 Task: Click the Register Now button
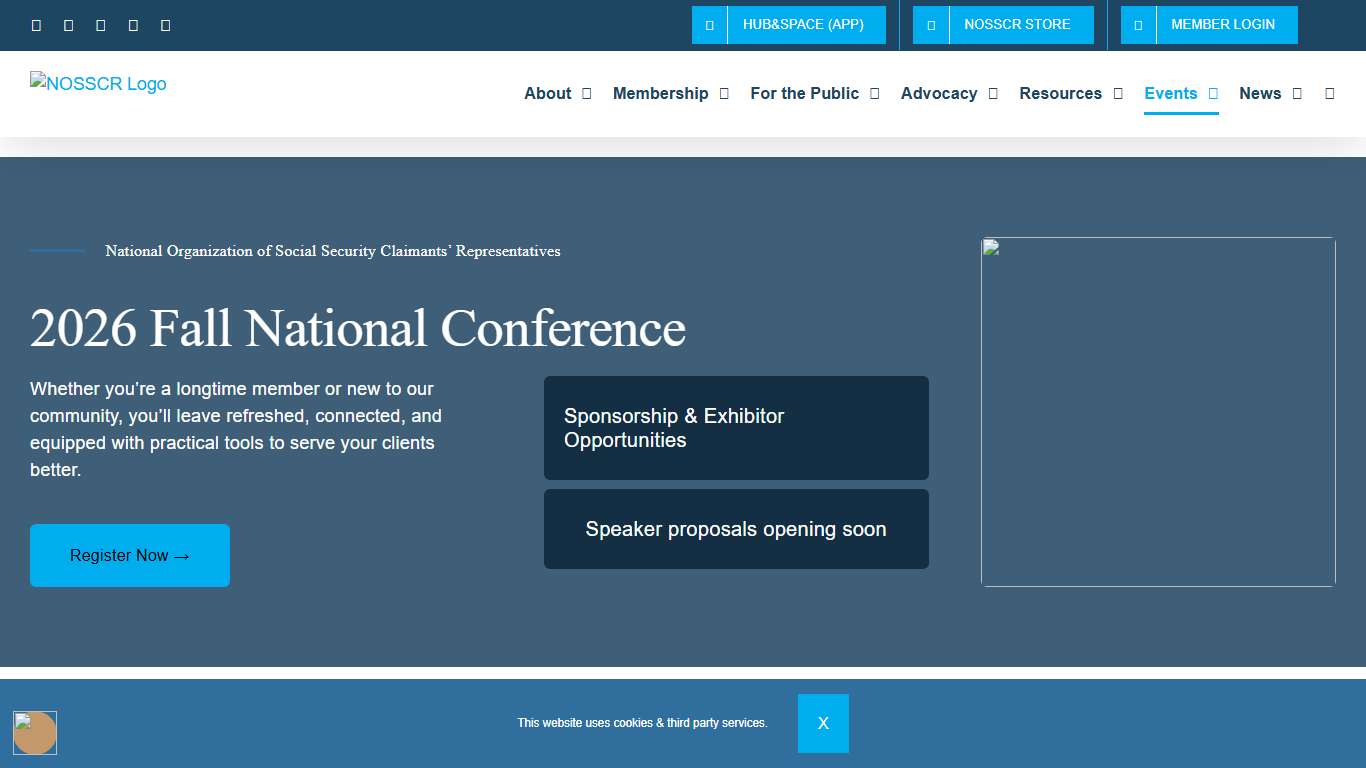coord(129,555)
